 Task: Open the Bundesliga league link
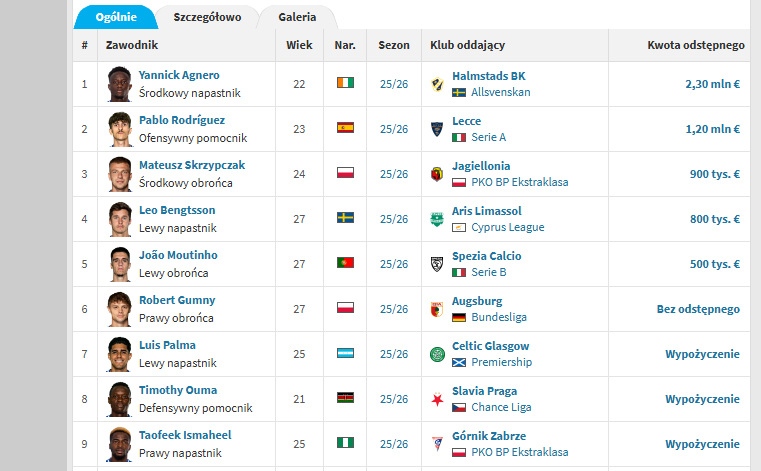(499, 317)
